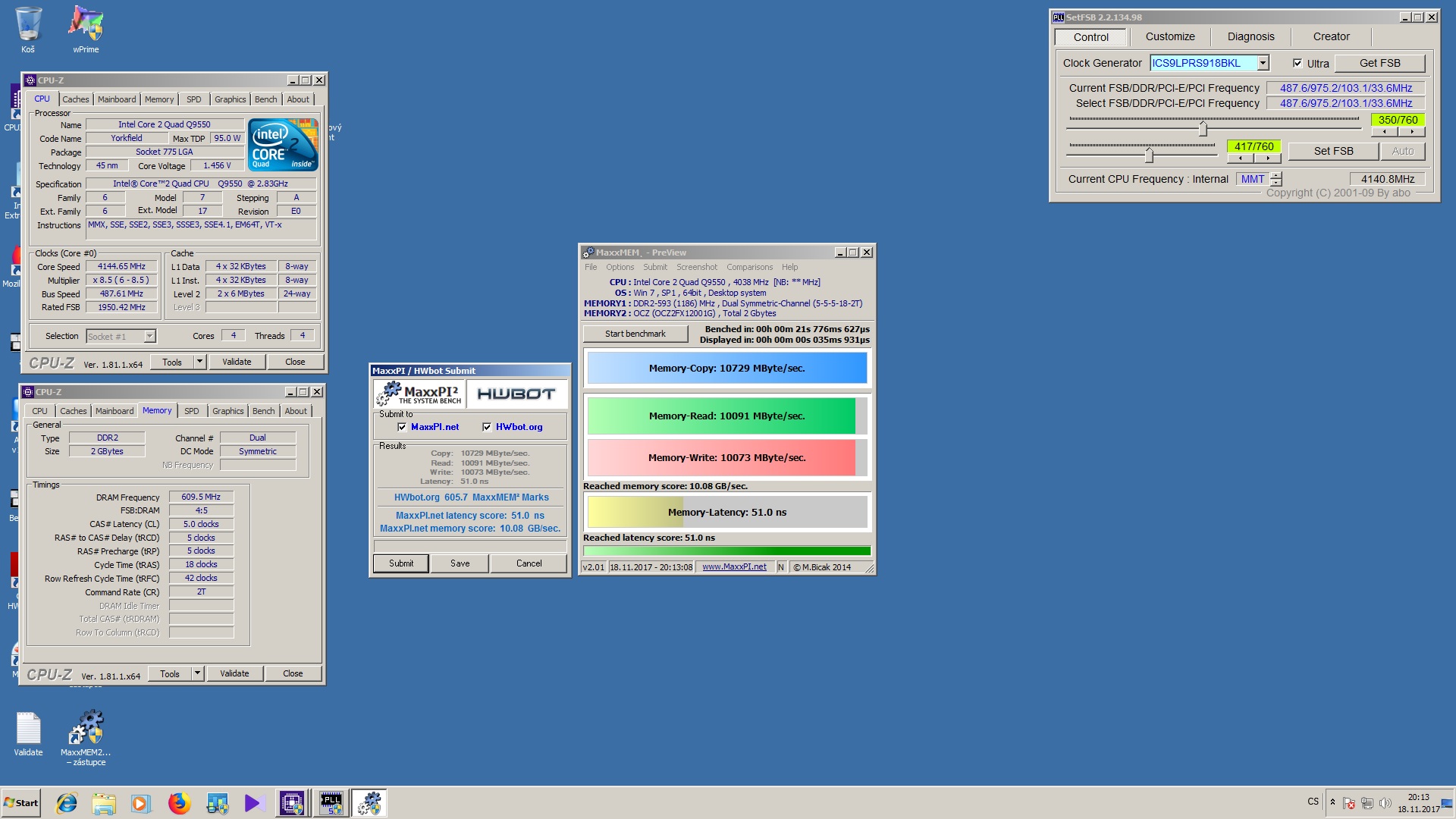Launch Firefox from the taskbar
Screen dimensions: 1456x819
179,803
